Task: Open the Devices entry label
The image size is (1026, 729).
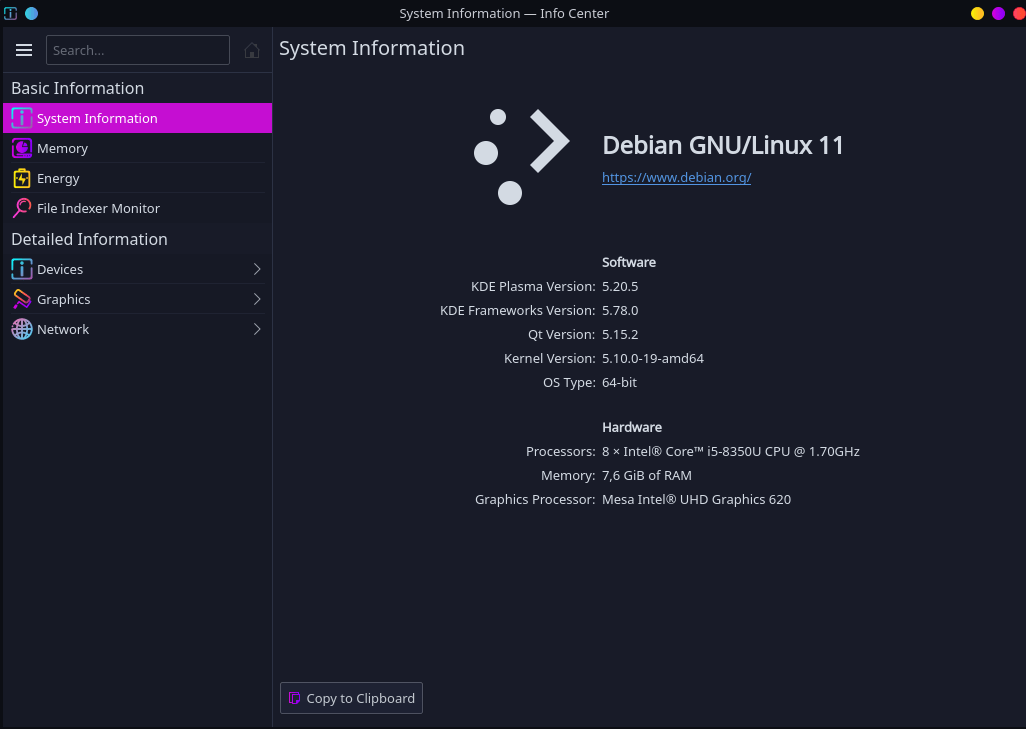Action: tap(60, 269)
